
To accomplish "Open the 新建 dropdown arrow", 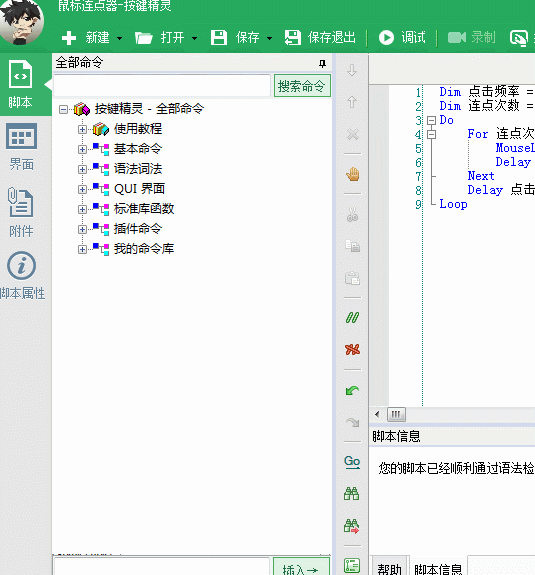I will point(120,38).
